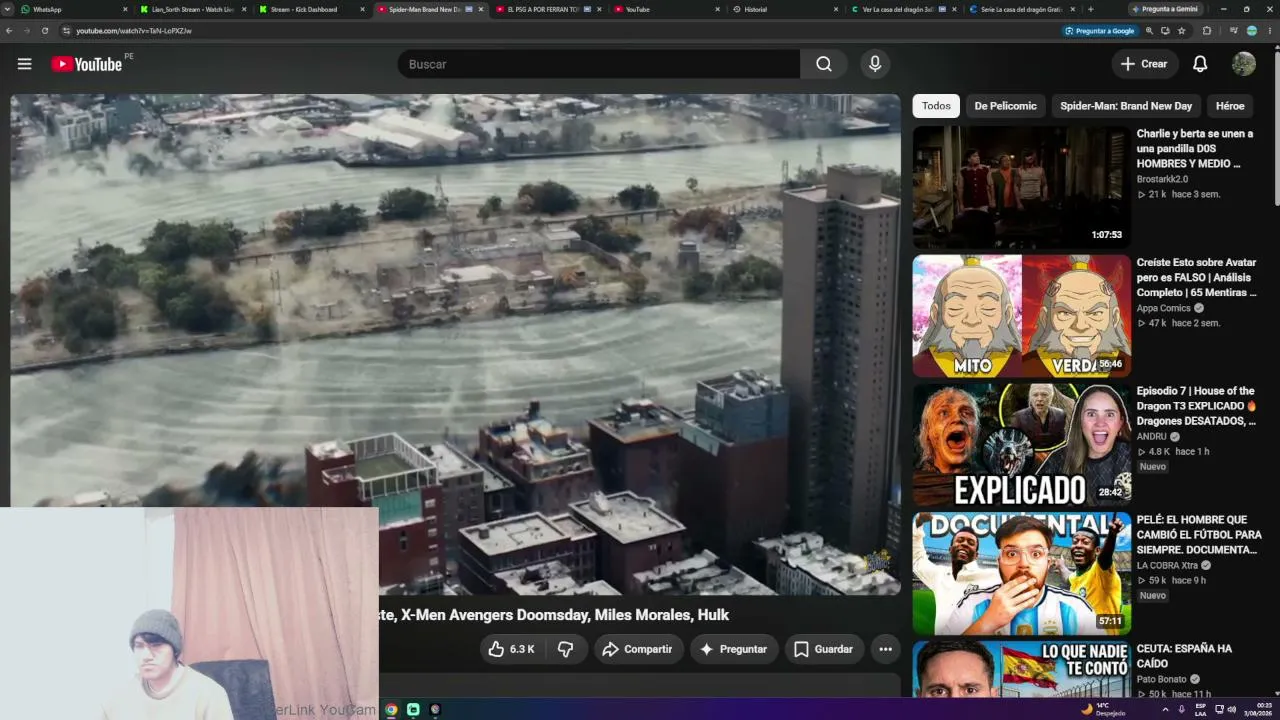Click Pregunta a Gemini button
The width and height of the screenshot is (1280, 720).
tap(1164, 9)
